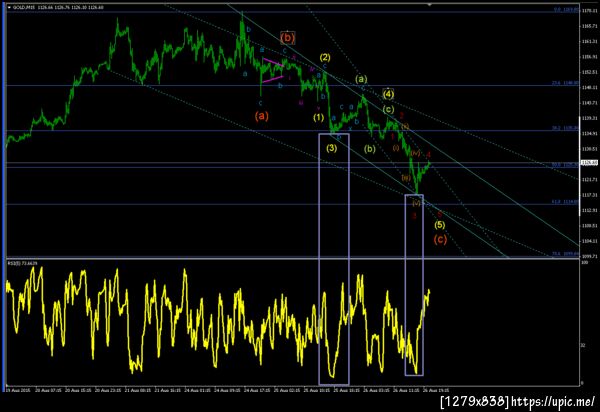This screenshot has height=412, width=600.
Task: Click the lower magenta triangle trendline
Action: click(273, 79)
